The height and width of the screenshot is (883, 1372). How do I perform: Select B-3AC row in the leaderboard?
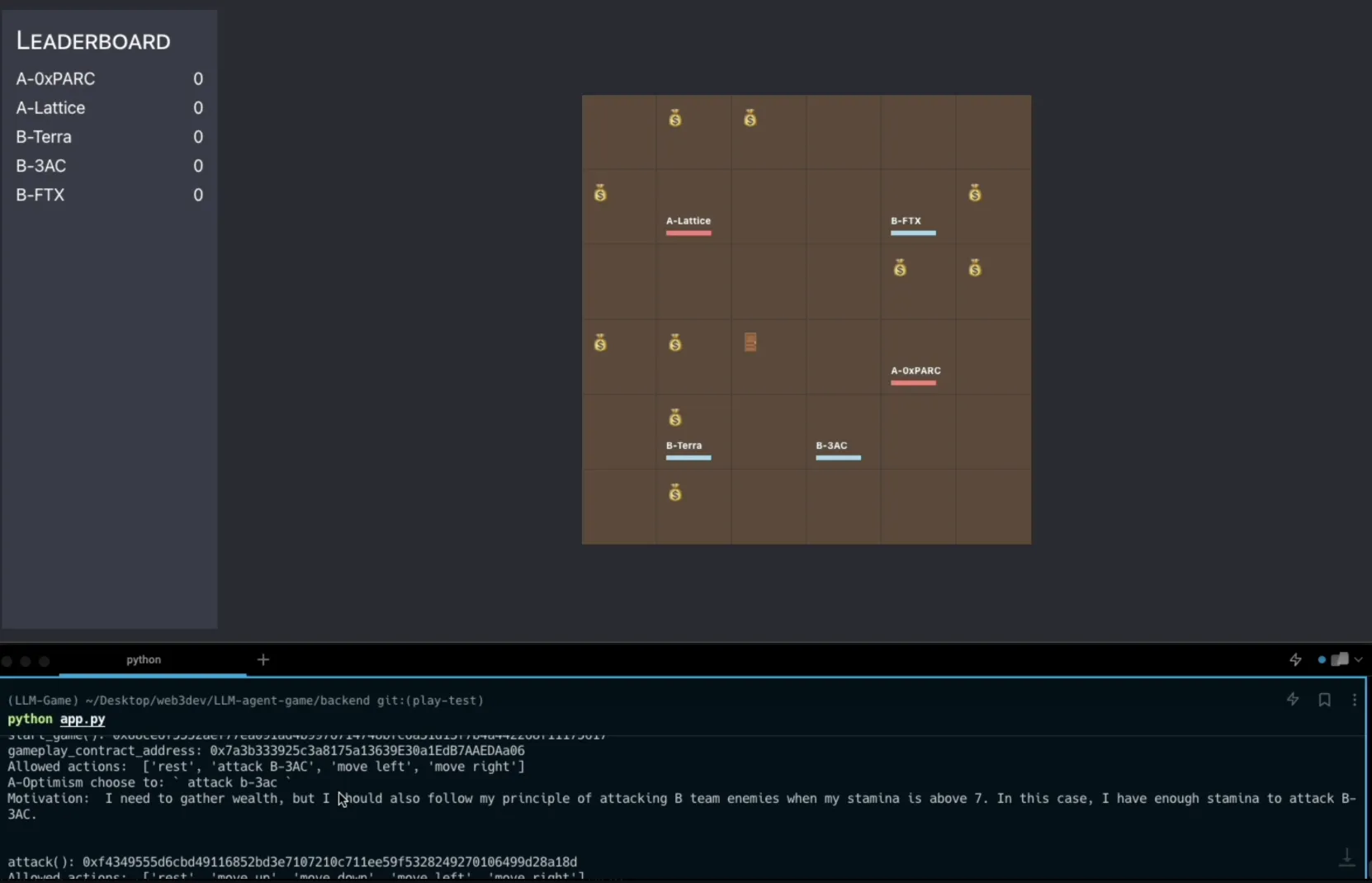click(110, 166)
